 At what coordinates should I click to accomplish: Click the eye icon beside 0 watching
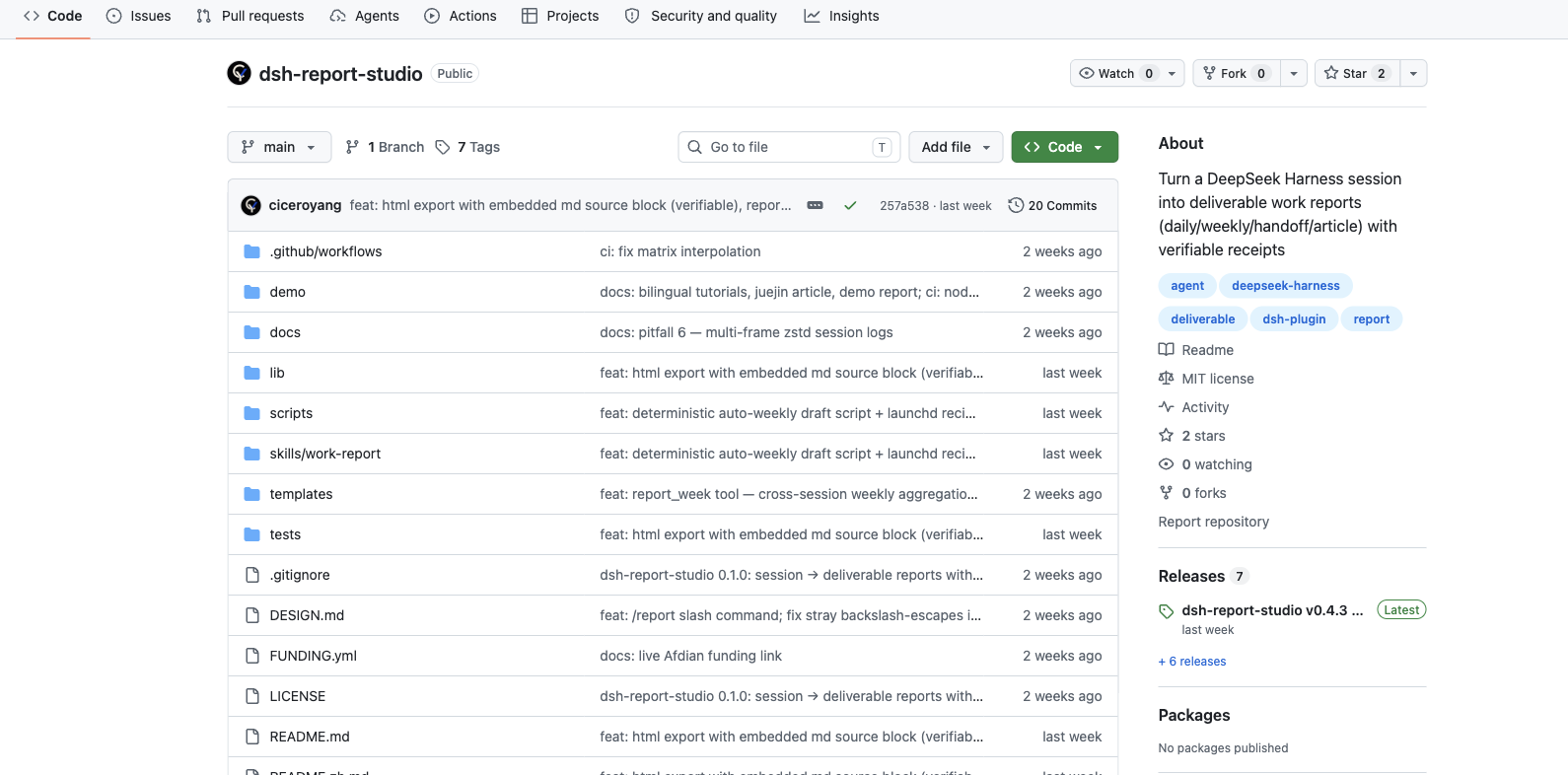[1167, 464]
